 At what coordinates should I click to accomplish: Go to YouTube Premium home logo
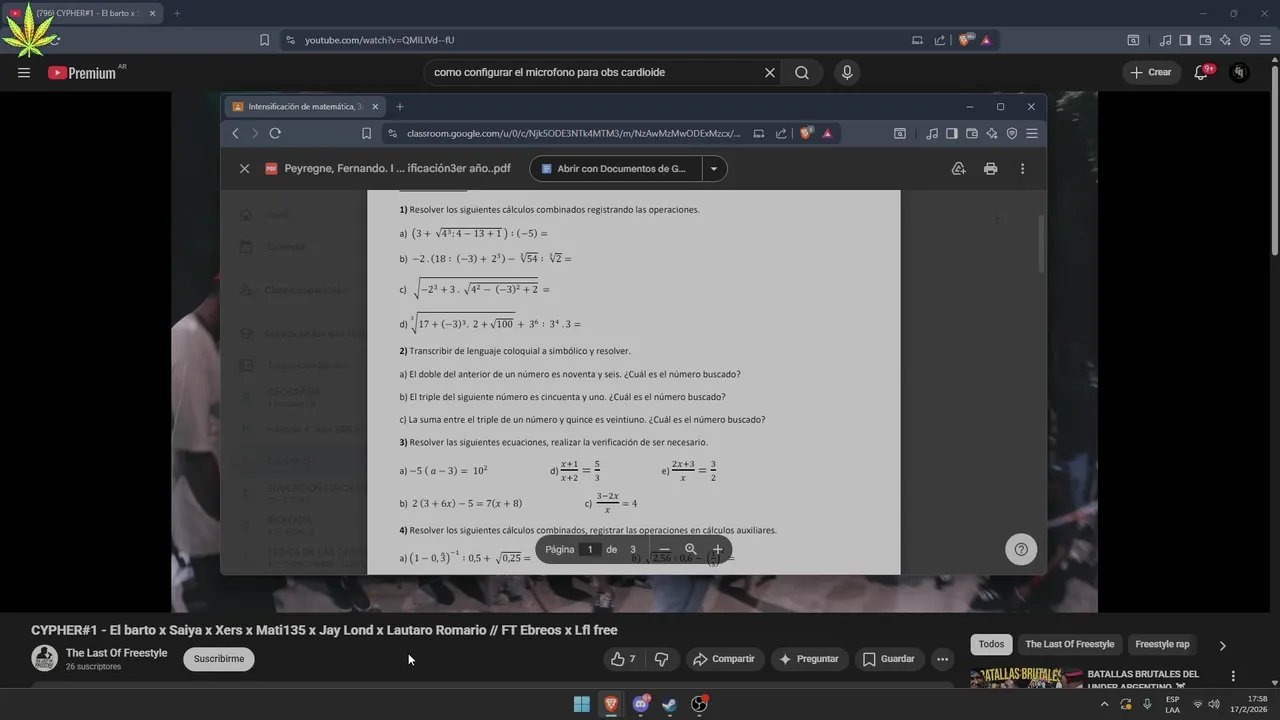[x=82, y=73]
